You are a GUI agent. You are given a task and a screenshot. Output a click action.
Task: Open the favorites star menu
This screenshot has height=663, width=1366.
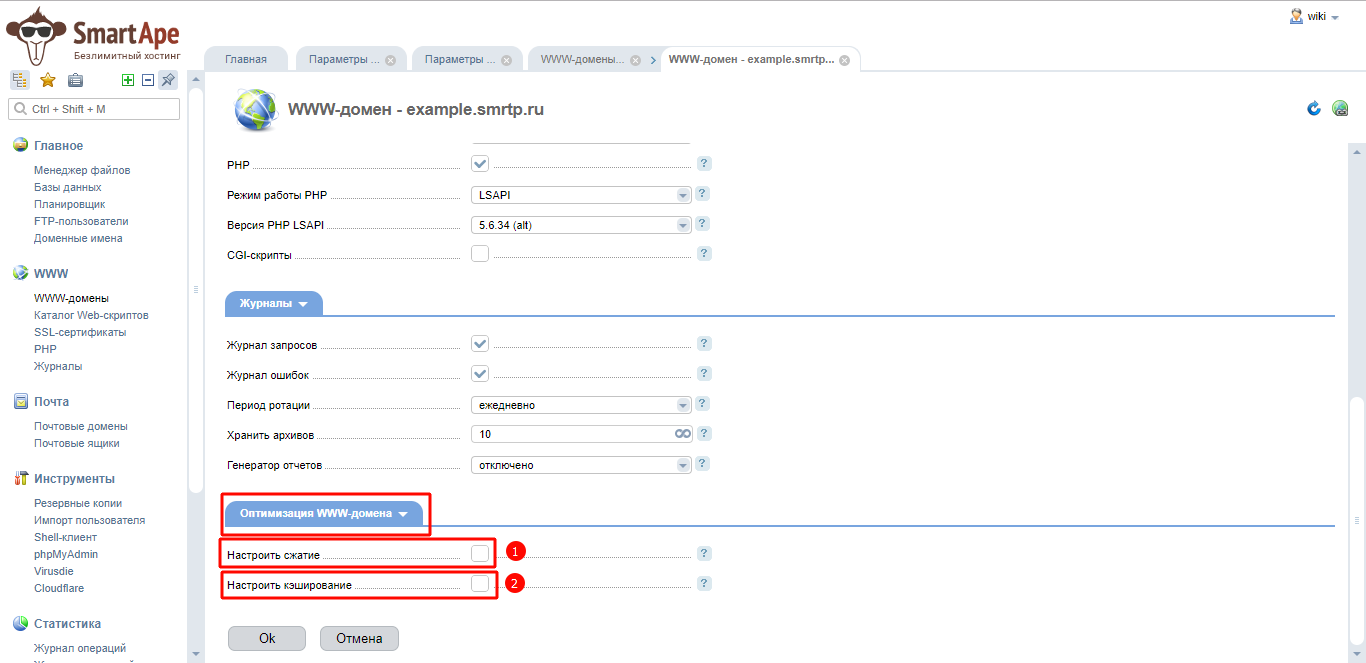[x=47, y=81]
